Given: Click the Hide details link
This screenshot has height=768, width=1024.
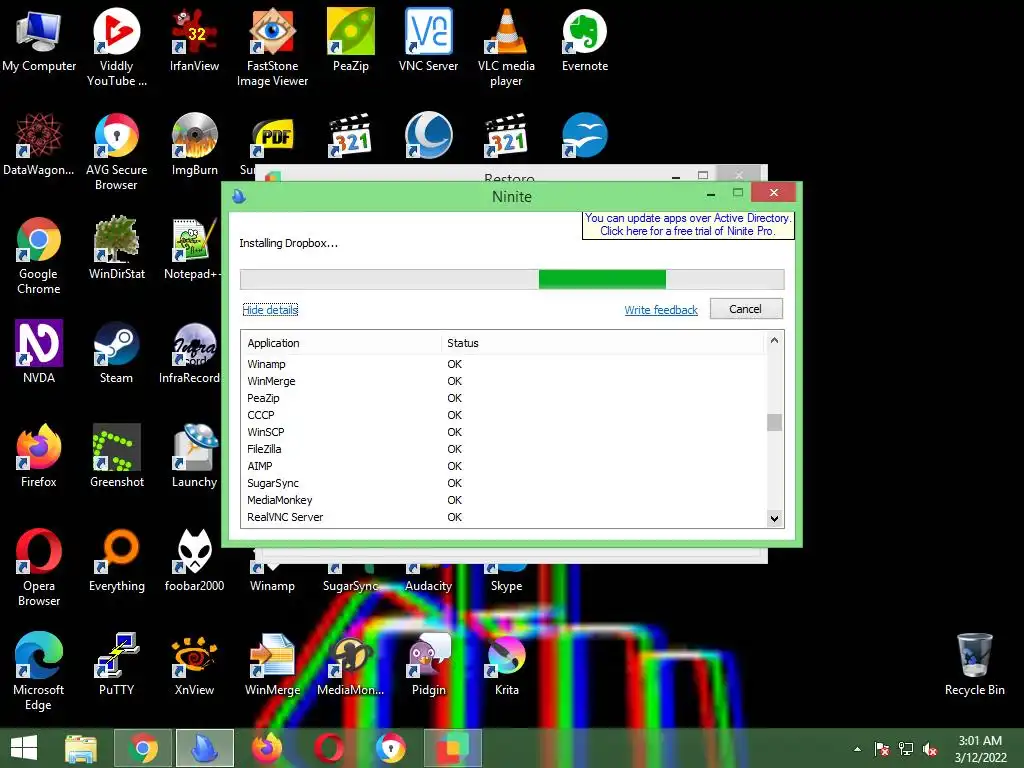Looking at the screenshot, I should 270,310.
